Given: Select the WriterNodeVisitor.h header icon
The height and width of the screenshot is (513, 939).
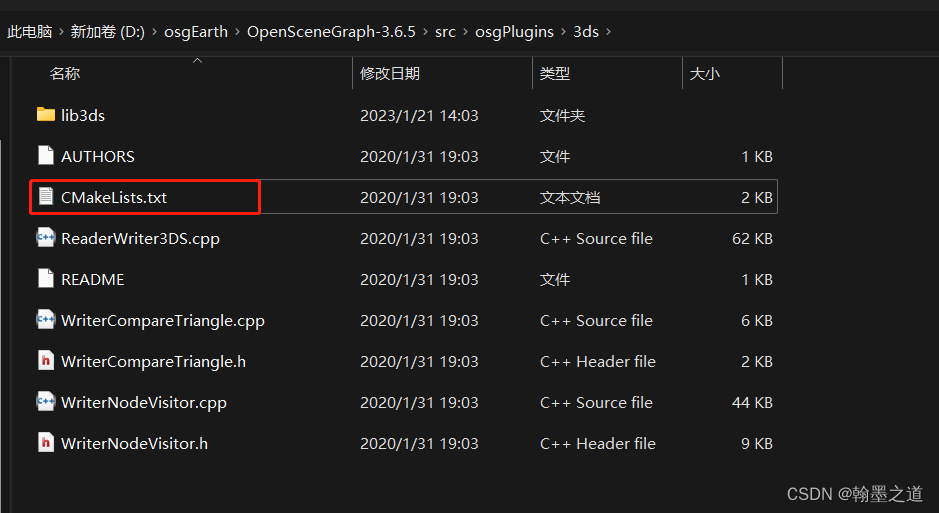Looking at the screenshot, I should (x=46, y=442).
